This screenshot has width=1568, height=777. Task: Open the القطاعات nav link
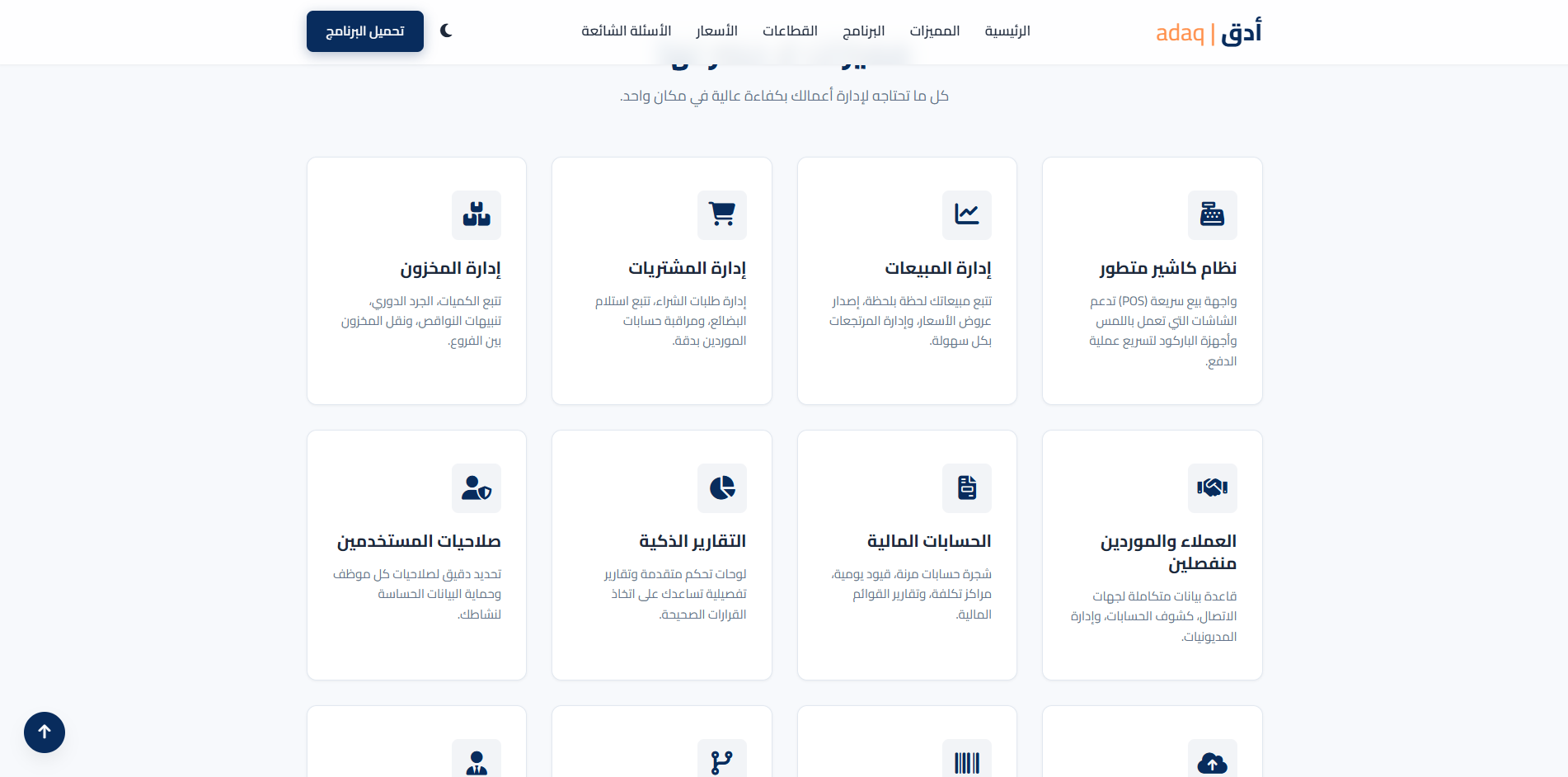[790, 31]
